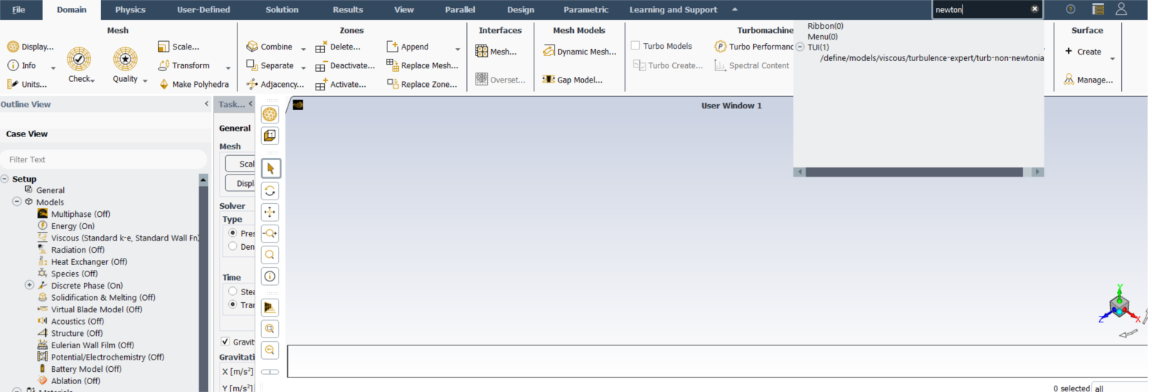Click the zoom to area magnifier
This screenshot has width=1152, height=392.
pos(270,254)
